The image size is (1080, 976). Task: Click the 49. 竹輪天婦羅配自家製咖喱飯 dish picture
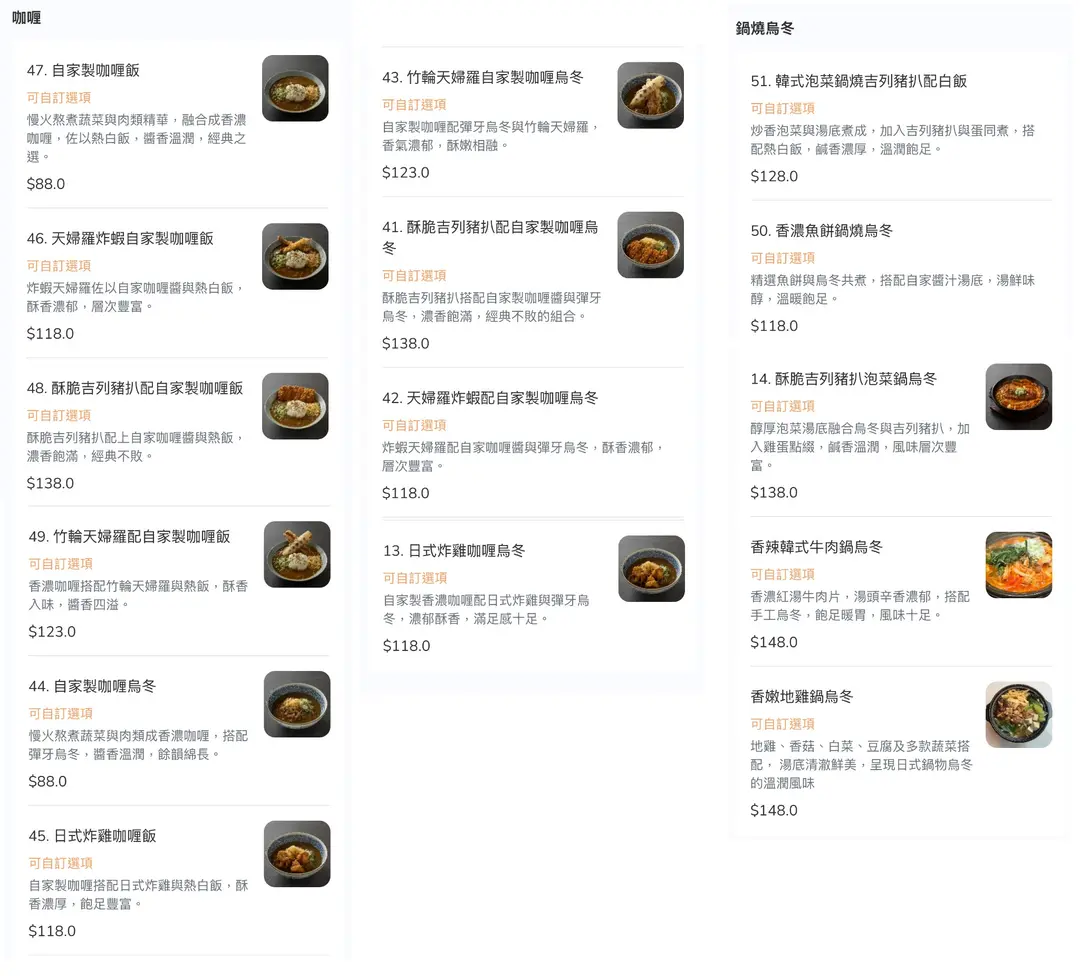(297, 554)
